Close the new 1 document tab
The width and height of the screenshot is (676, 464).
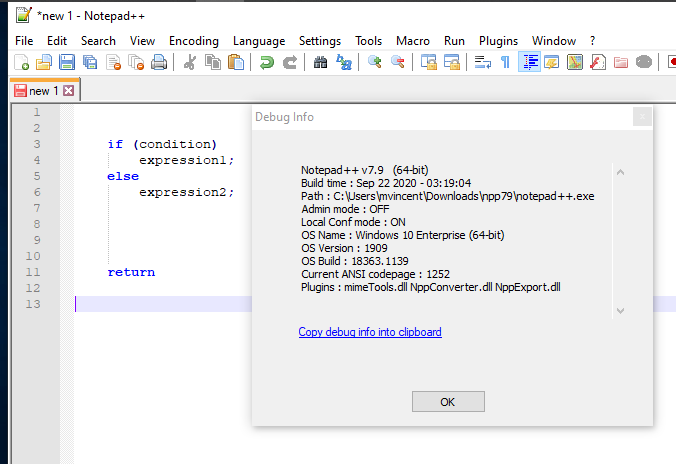(68, 91)
